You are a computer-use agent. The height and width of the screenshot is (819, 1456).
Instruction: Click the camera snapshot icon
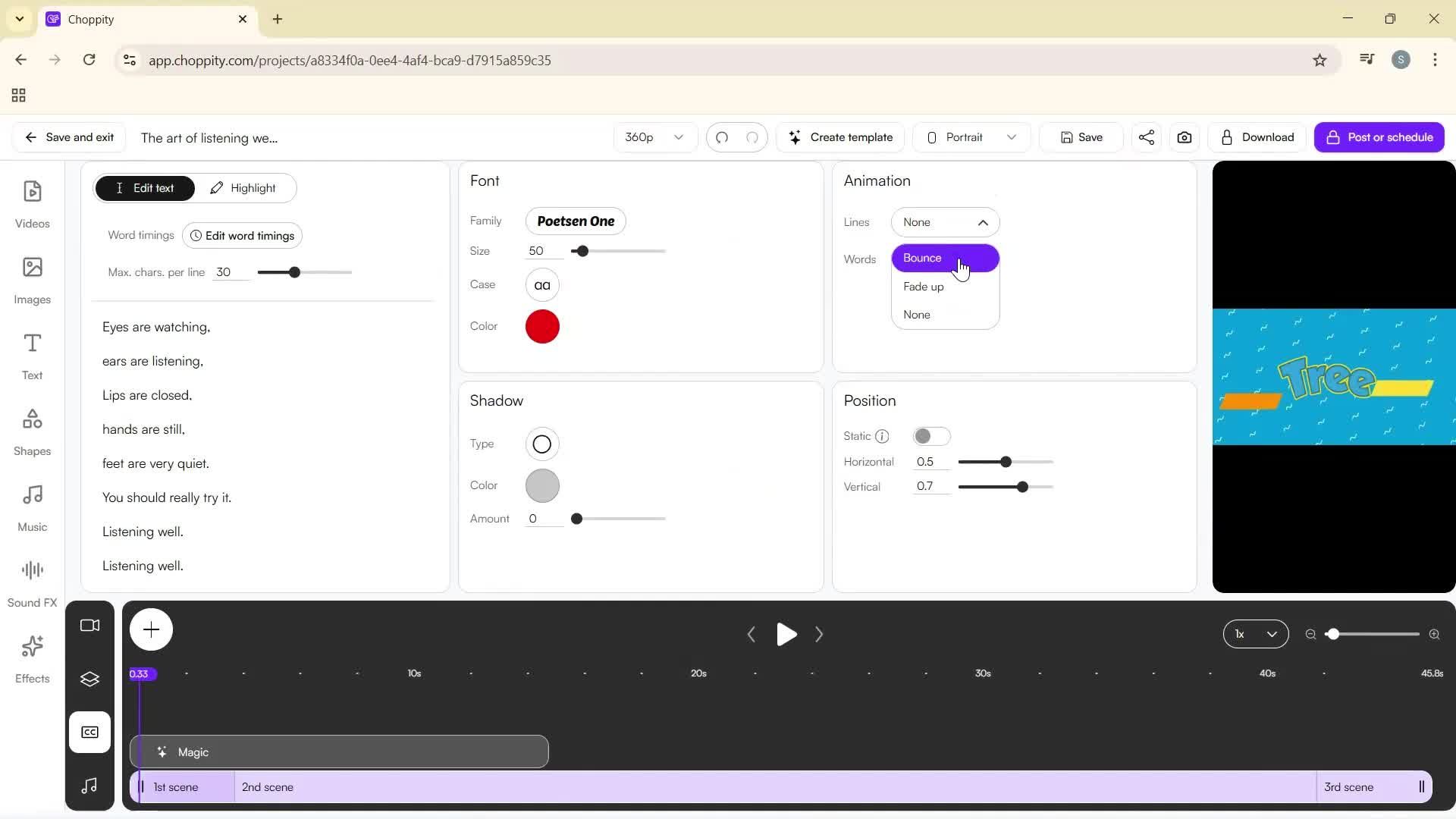[1184, 137]
